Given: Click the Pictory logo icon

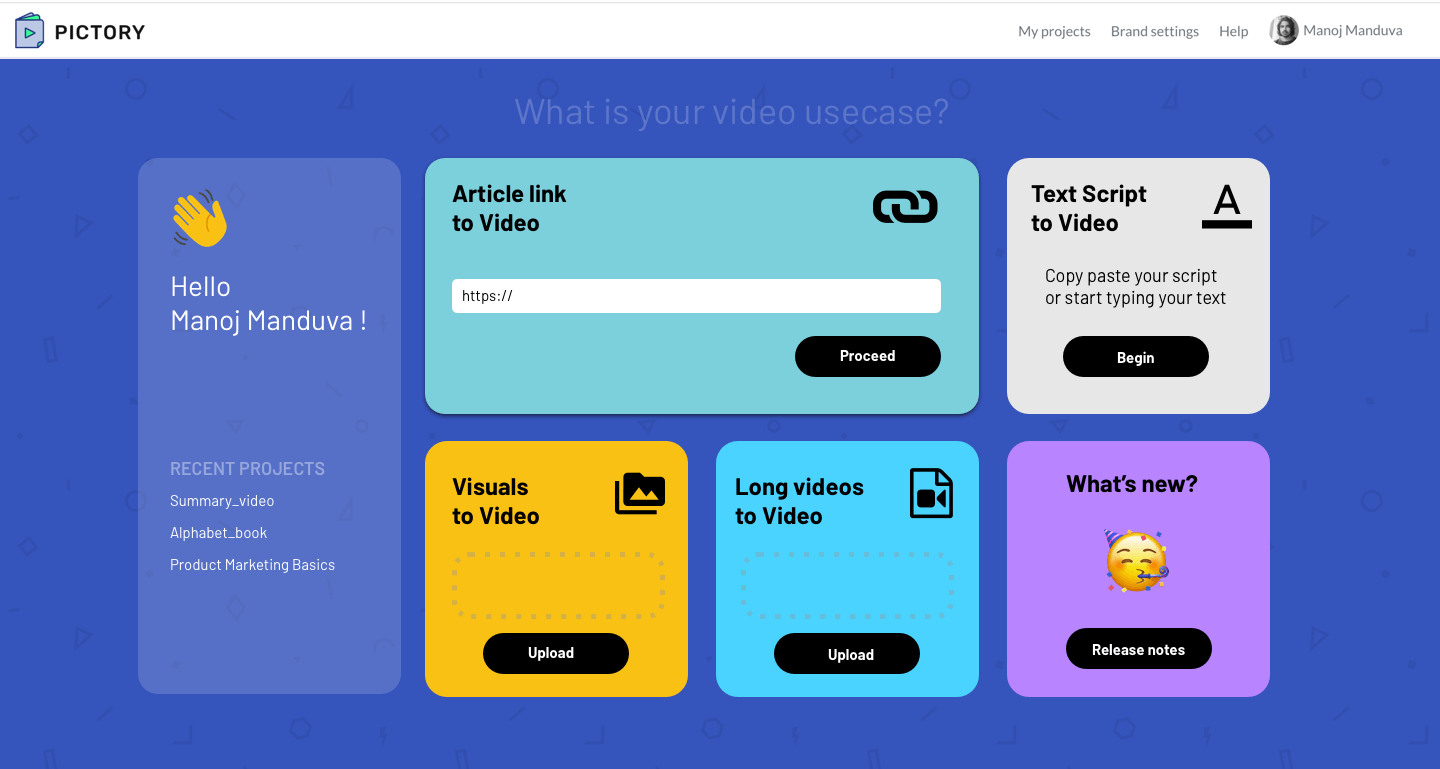Looking at the screenshot, I should coord(30,31).
